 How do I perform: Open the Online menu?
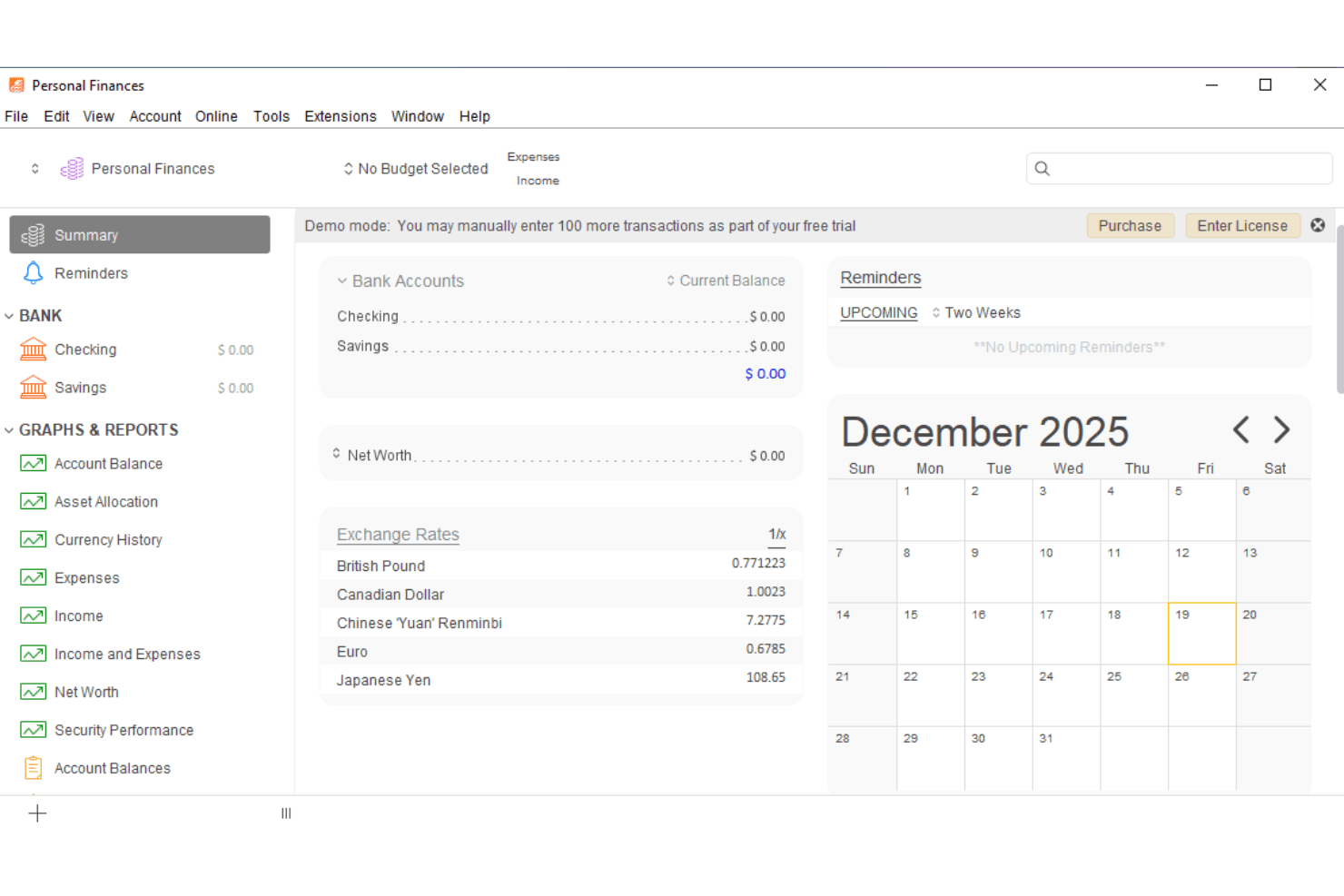[216, 116]
